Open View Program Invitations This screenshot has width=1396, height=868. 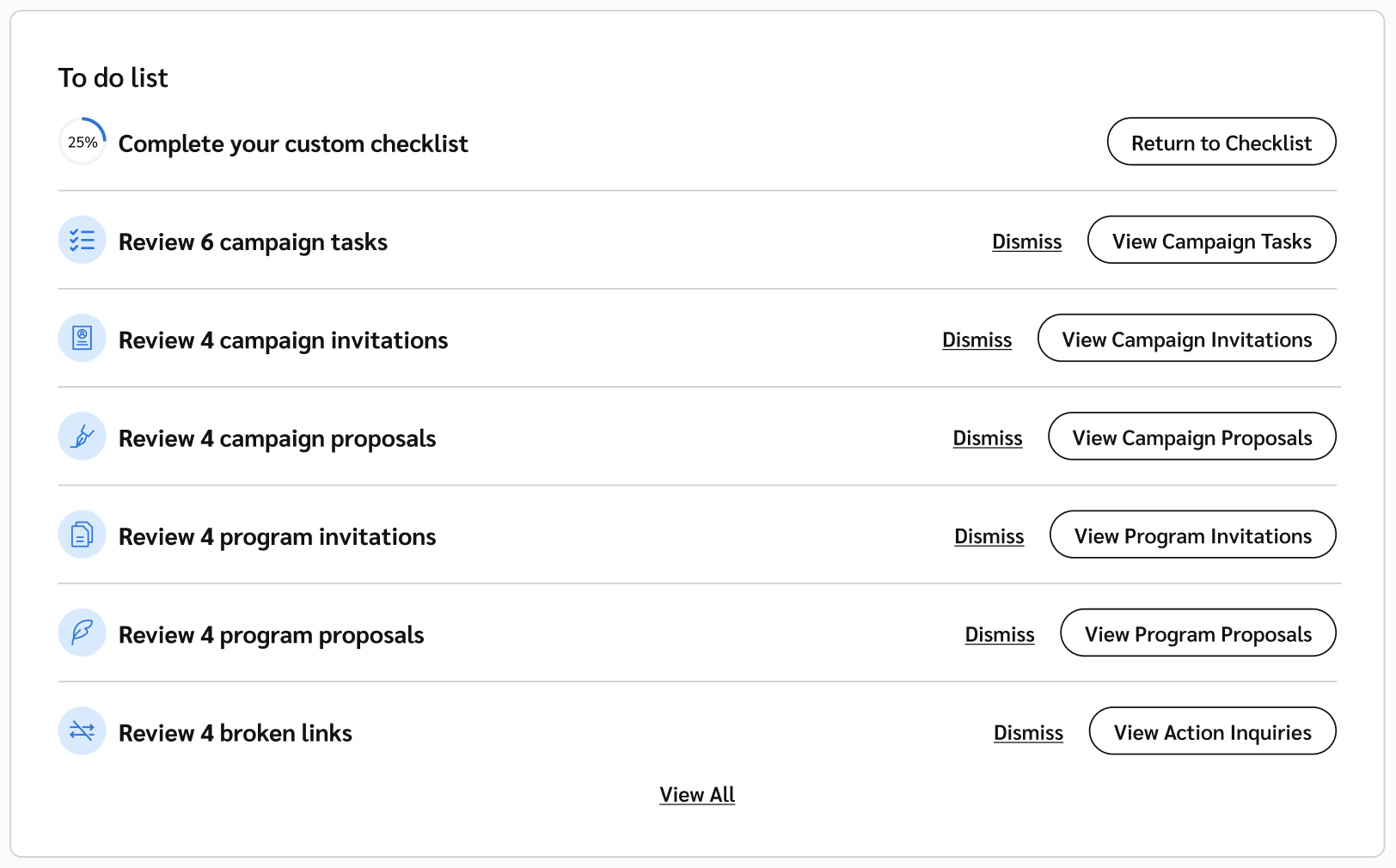1193,535
